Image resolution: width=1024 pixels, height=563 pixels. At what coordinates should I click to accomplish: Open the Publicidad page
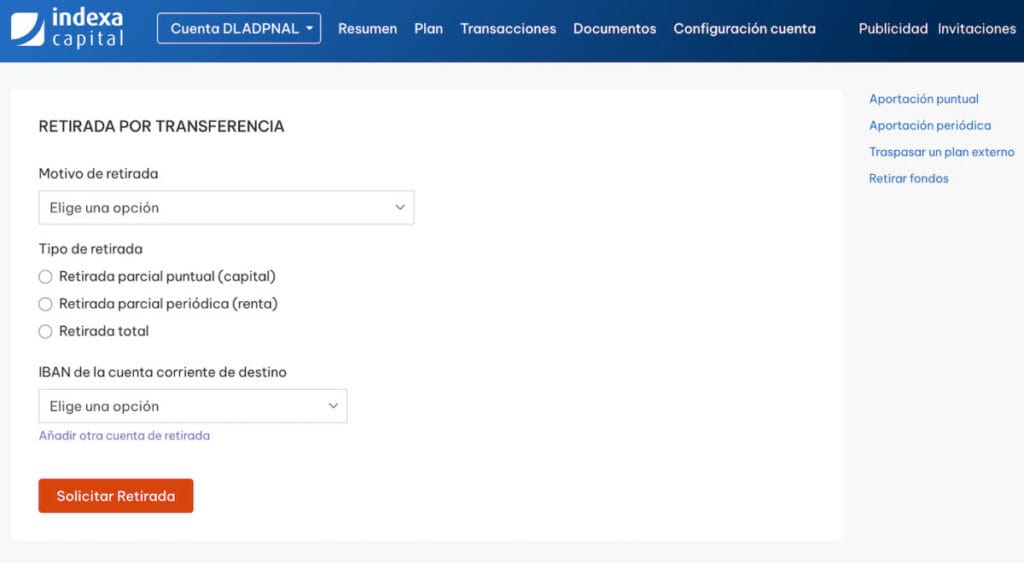893,29
